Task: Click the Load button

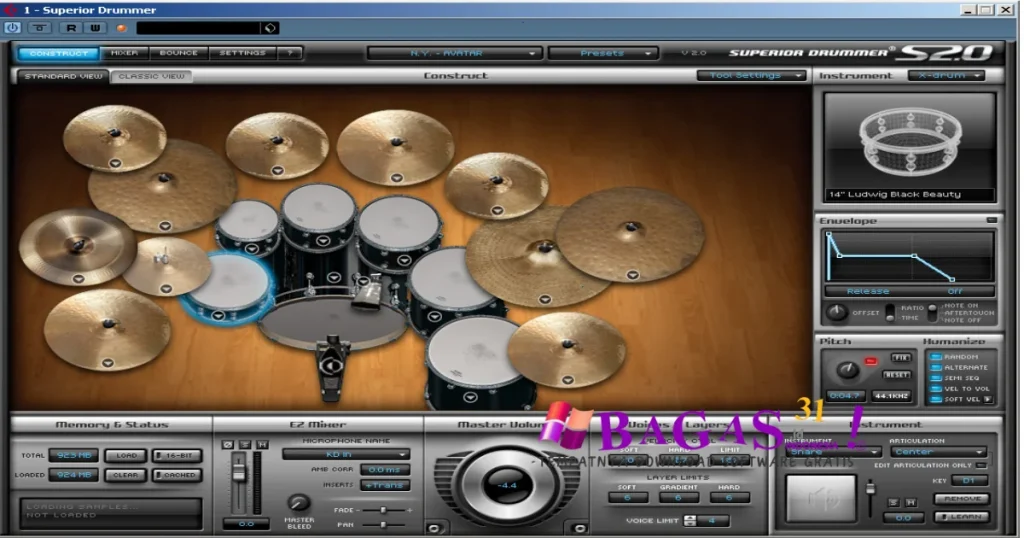Action: [x=126, y=455]
